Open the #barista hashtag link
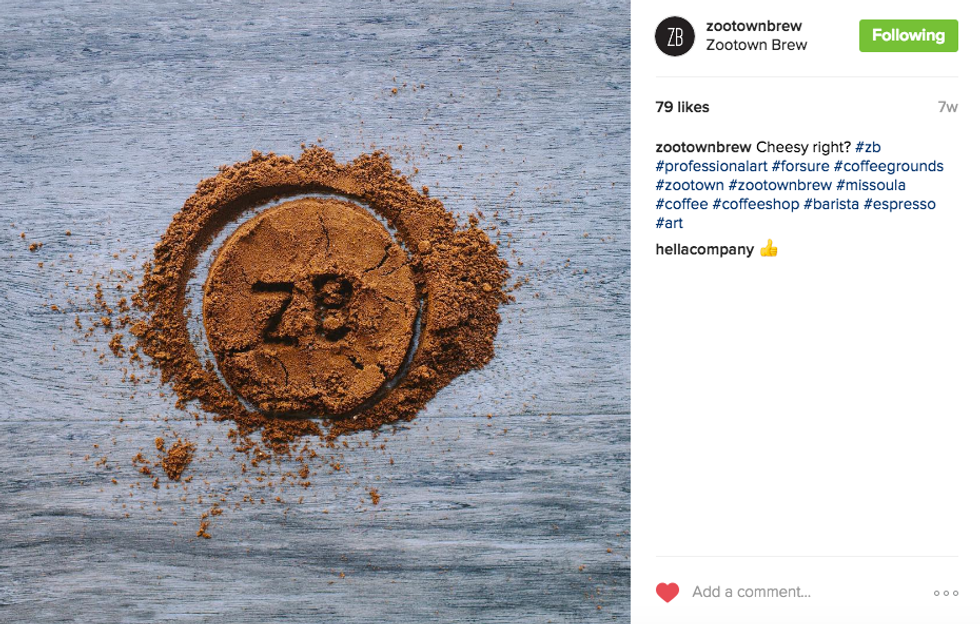 click(x=831, y=204)
